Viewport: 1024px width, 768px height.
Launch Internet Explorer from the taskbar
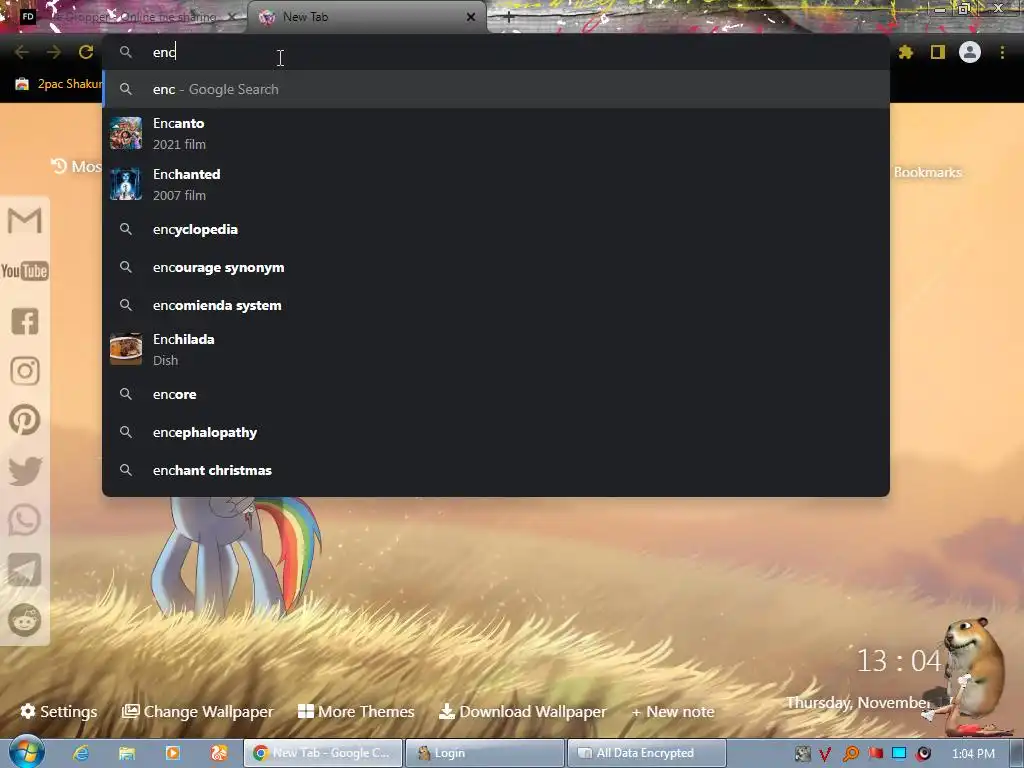pos(81,753)
